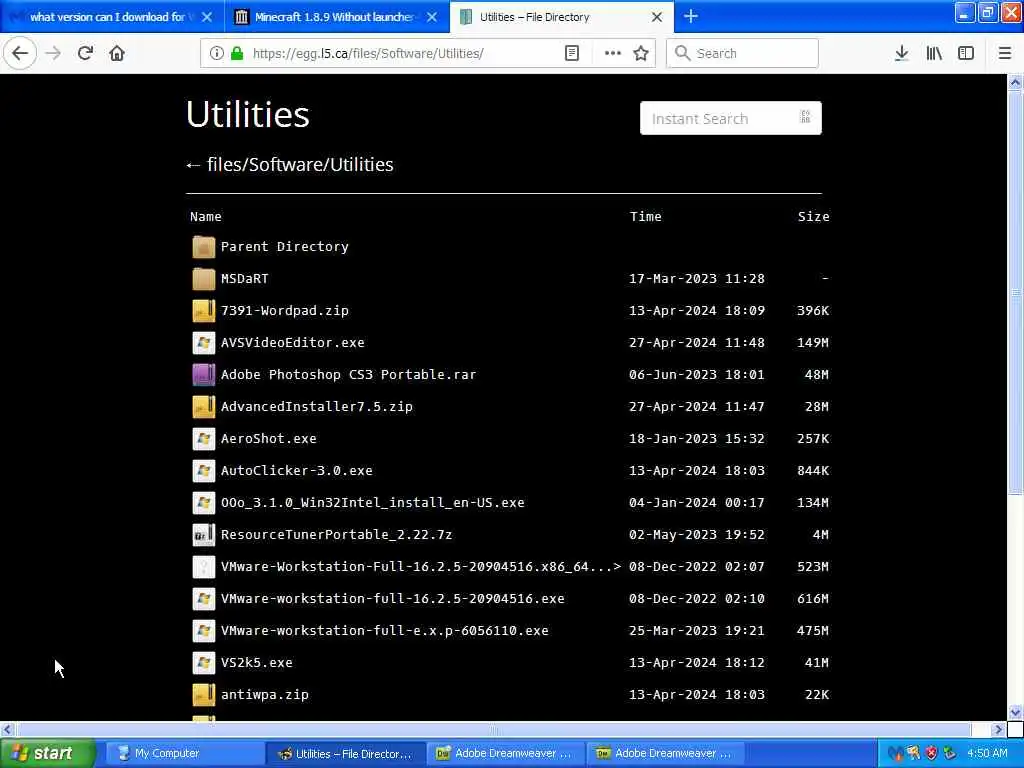The width and height of the screenshot is (1024, 768).
Task: Click the red shield tray icon
Action: (931, 753)
